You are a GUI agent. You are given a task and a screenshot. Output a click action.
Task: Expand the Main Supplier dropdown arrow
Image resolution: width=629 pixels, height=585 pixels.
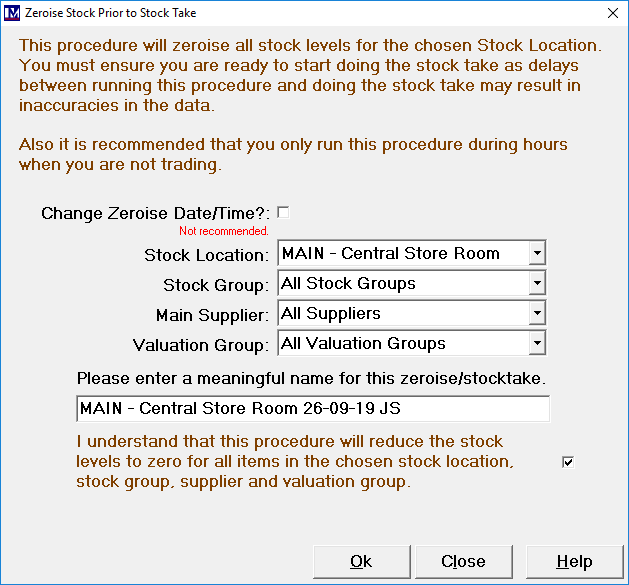click(537, 314)
